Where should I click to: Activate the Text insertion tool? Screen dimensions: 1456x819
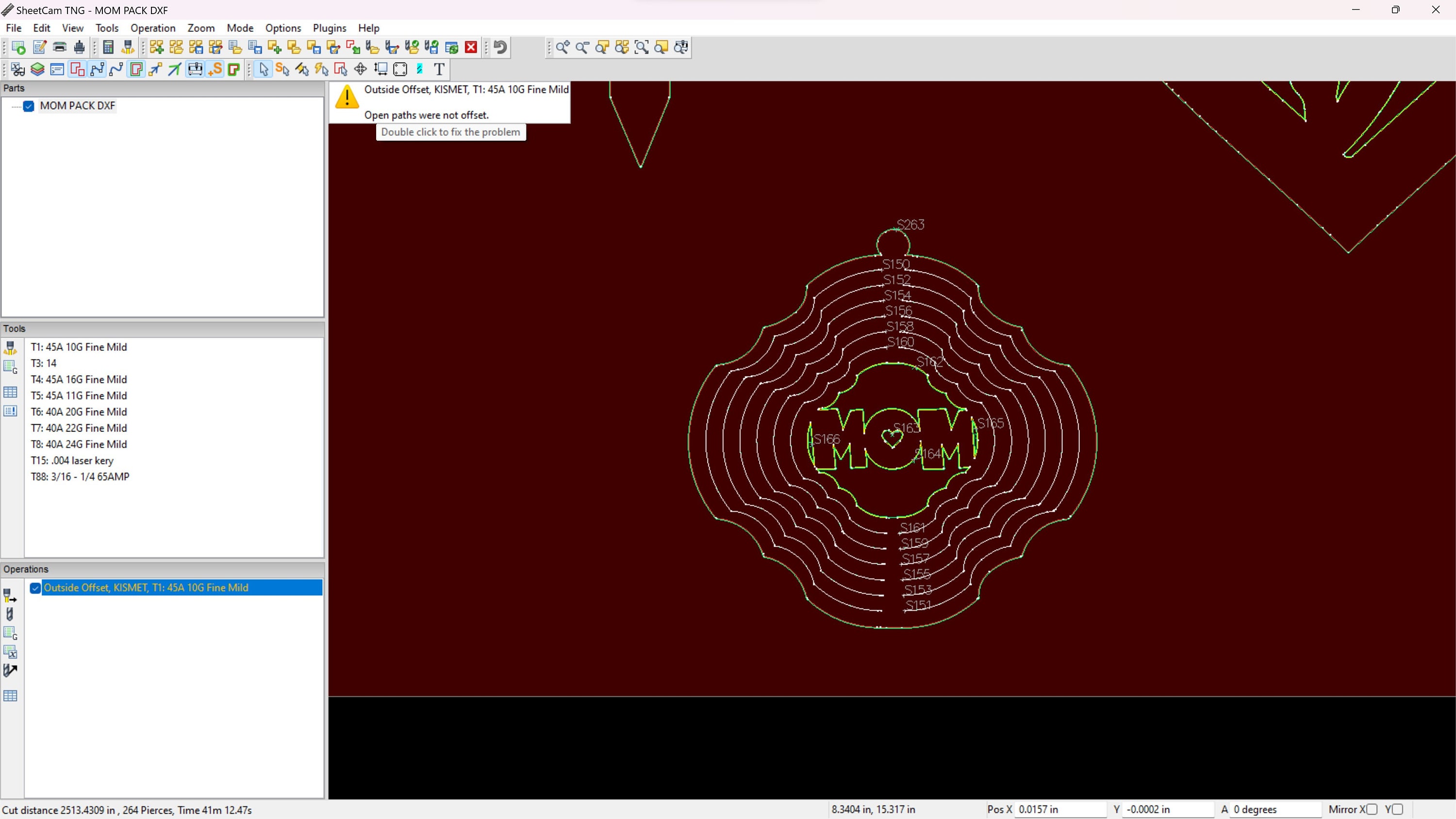pyautogui.click(x=439, y=69)
